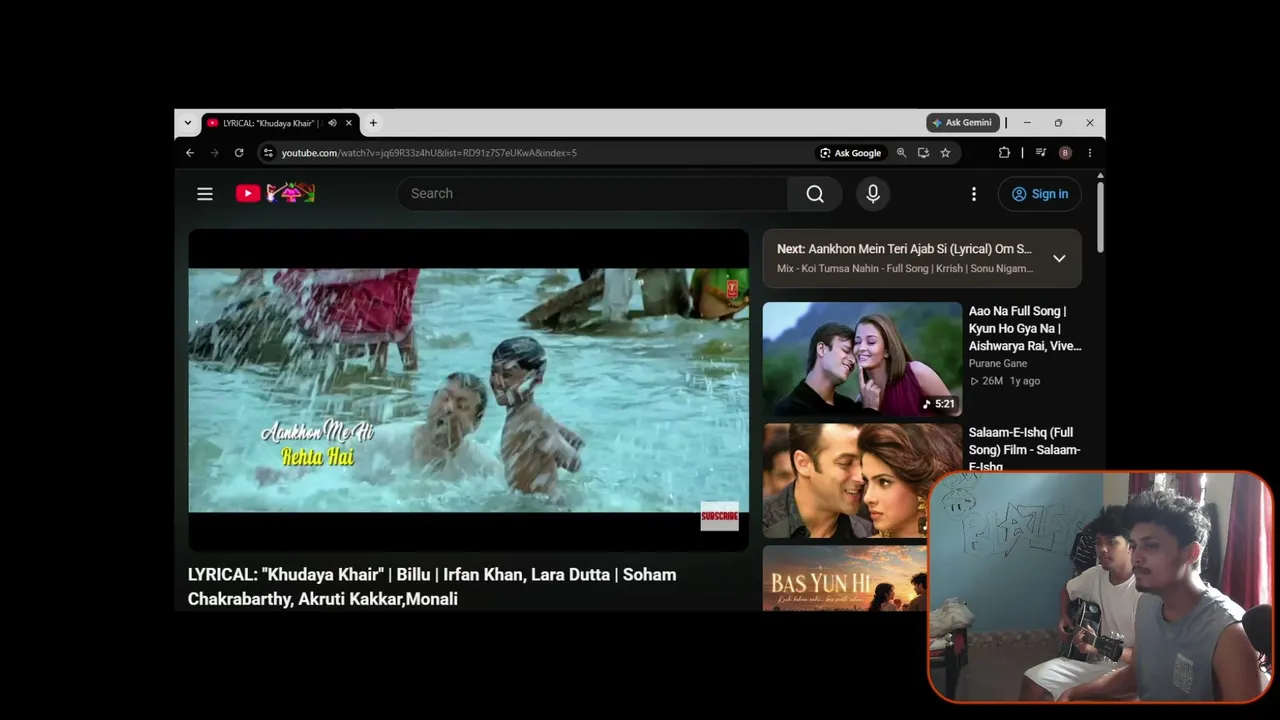View site information icon in address bar
The height and width of the screenshot is (720, 1280).
coord(268,153)
